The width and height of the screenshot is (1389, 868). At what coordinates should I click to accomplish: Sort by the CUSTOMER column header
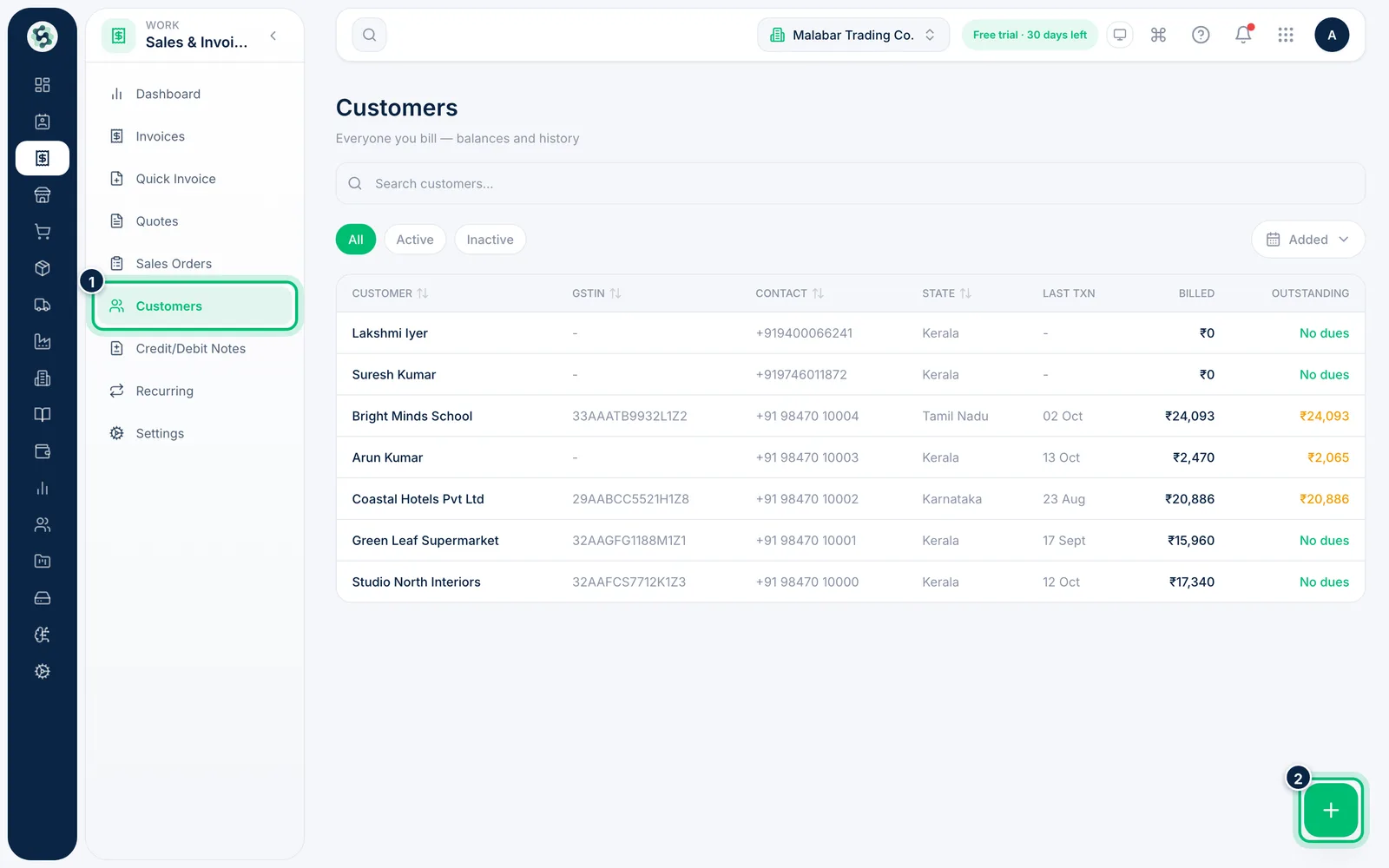click(x=390, y=293)
